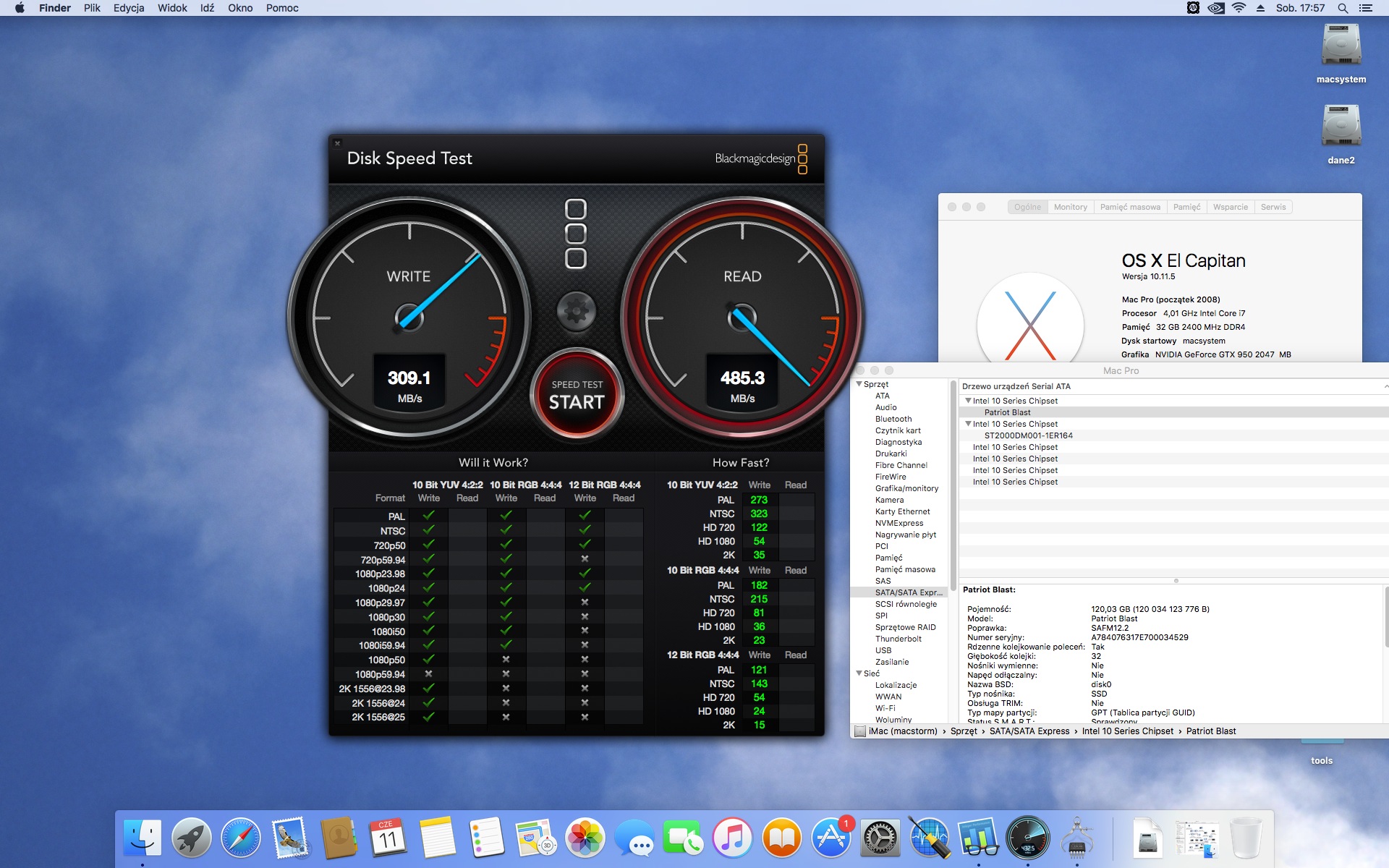Select ST2000DM001-1ER164 drive in tree
This screenshot has width=1389, height=868.
pos(1028,435)
